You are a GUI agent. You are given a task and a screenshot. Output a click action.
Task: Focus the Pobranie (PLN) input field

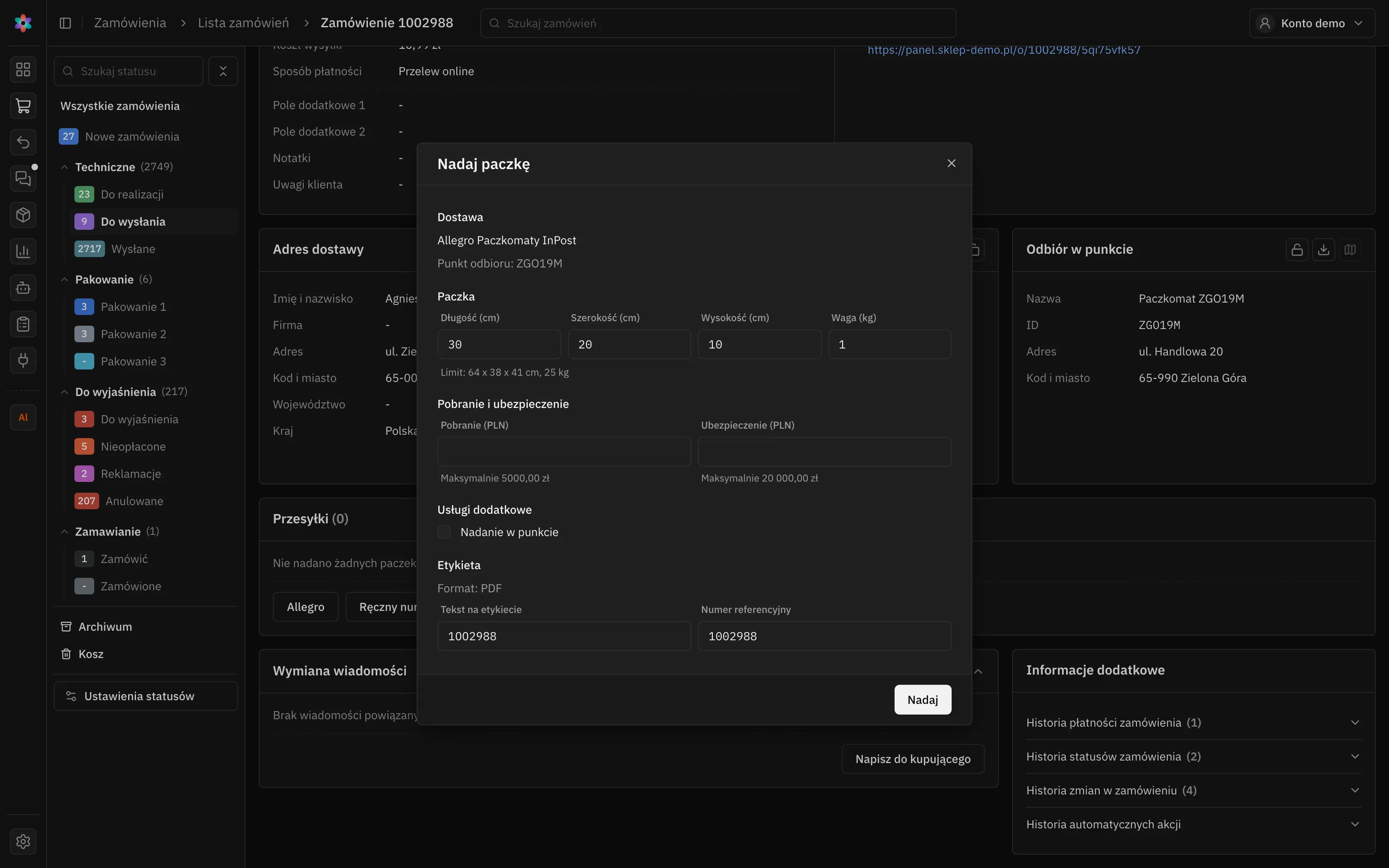(563, 452)
